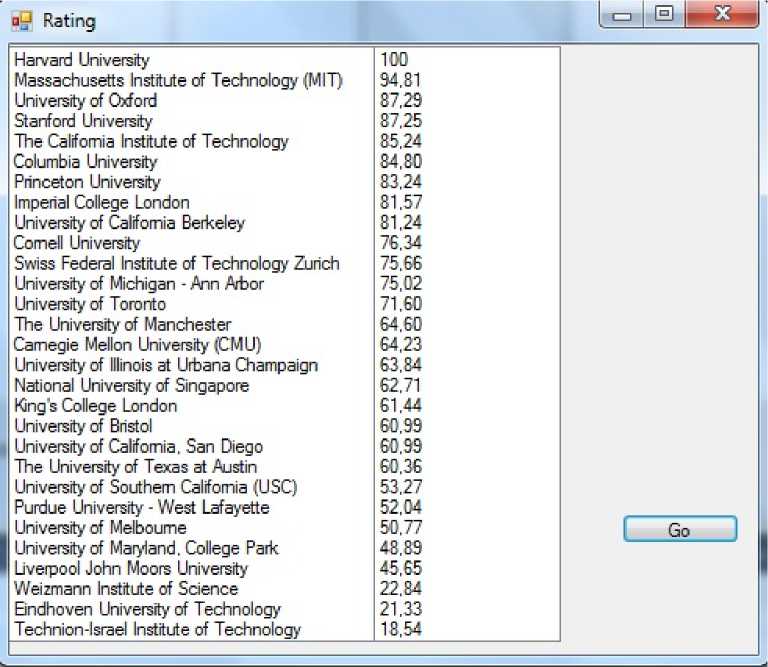Click the rating value 100

coord(394,60)
